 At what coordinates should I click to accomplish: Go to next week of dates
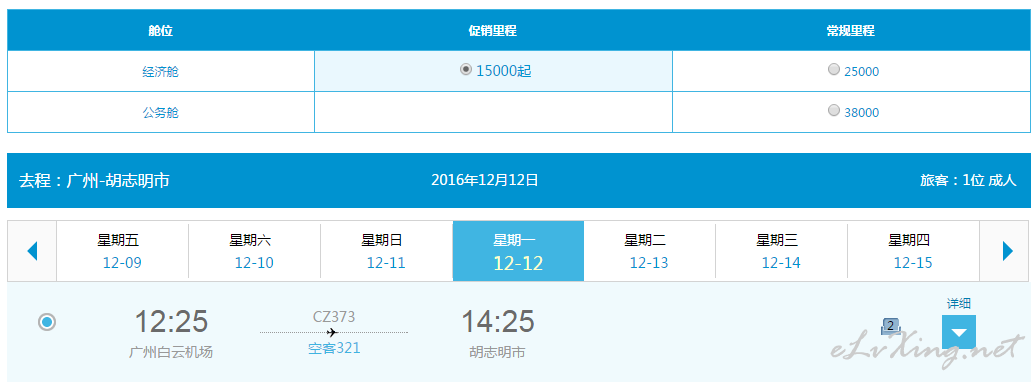click(x=1007, y=251)
